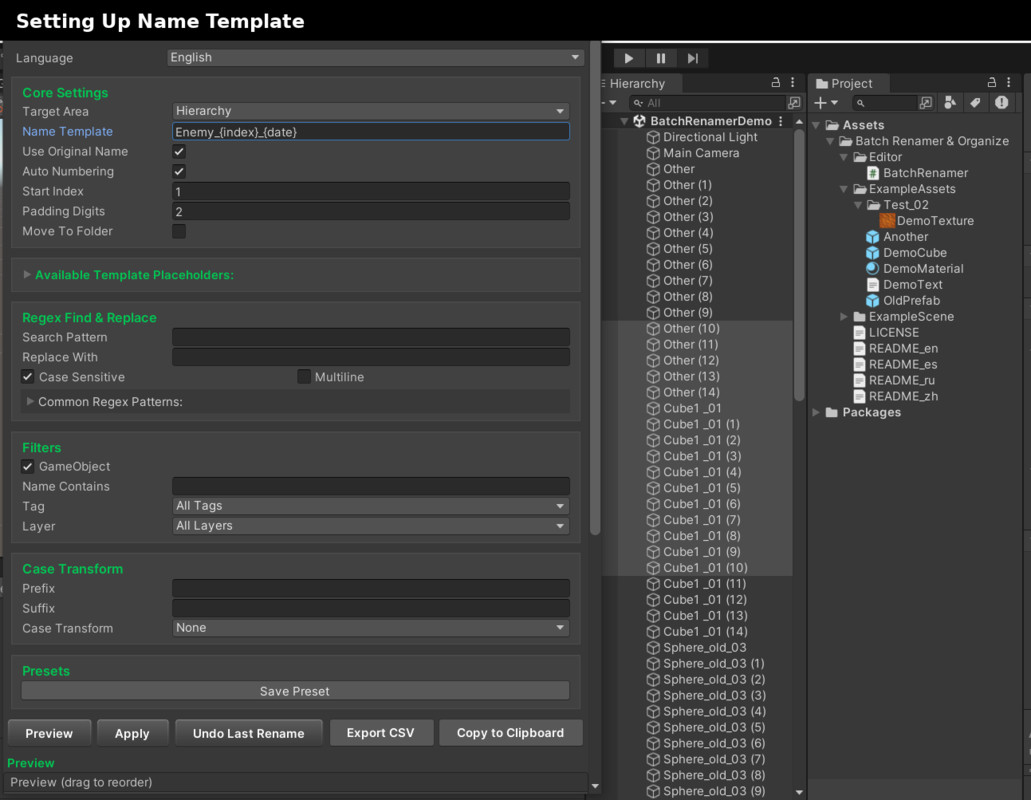Click the Search by Type icon in Project

950,103
